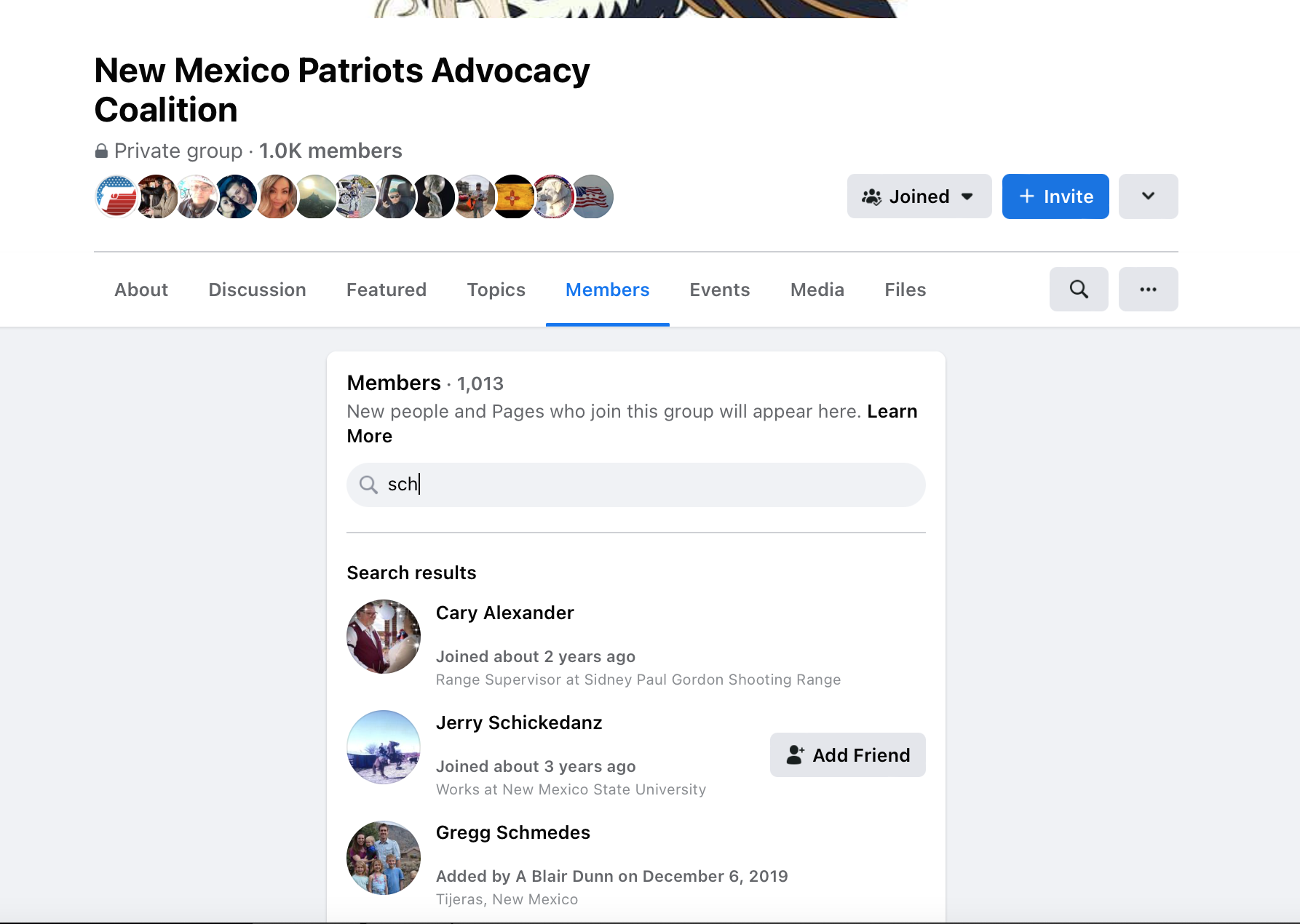Click Gregg Schmedes' family profile picture

tap(384, 858)
